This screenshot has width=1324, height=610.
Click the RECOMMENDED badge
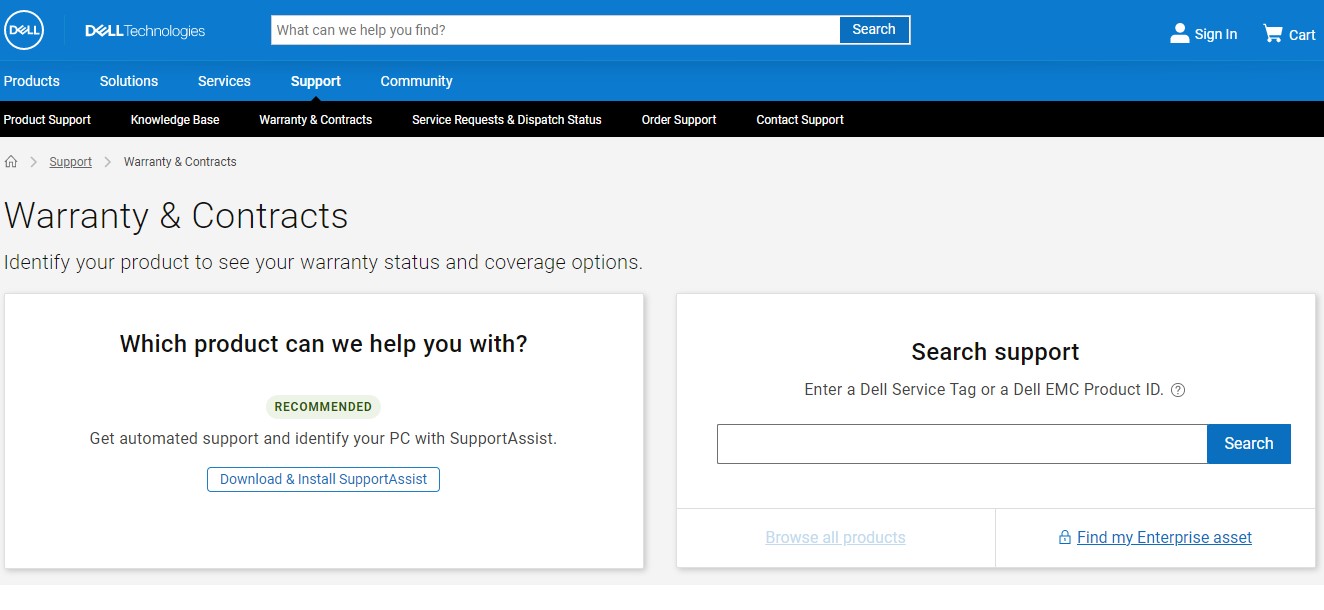click(323, 407)
